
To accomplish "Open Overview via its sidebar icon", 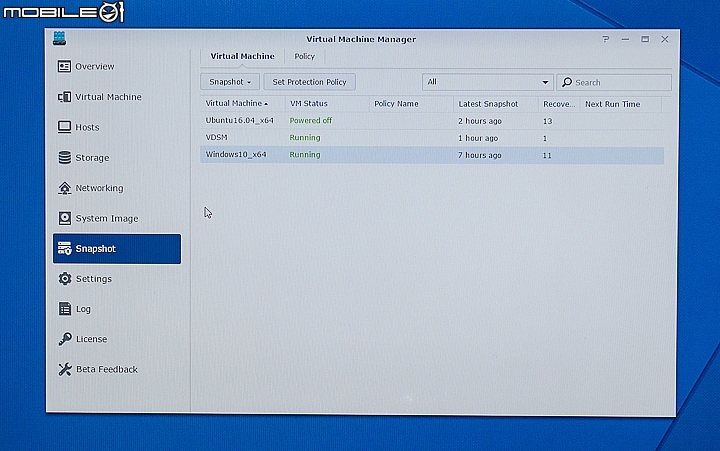I will point(64,67).
